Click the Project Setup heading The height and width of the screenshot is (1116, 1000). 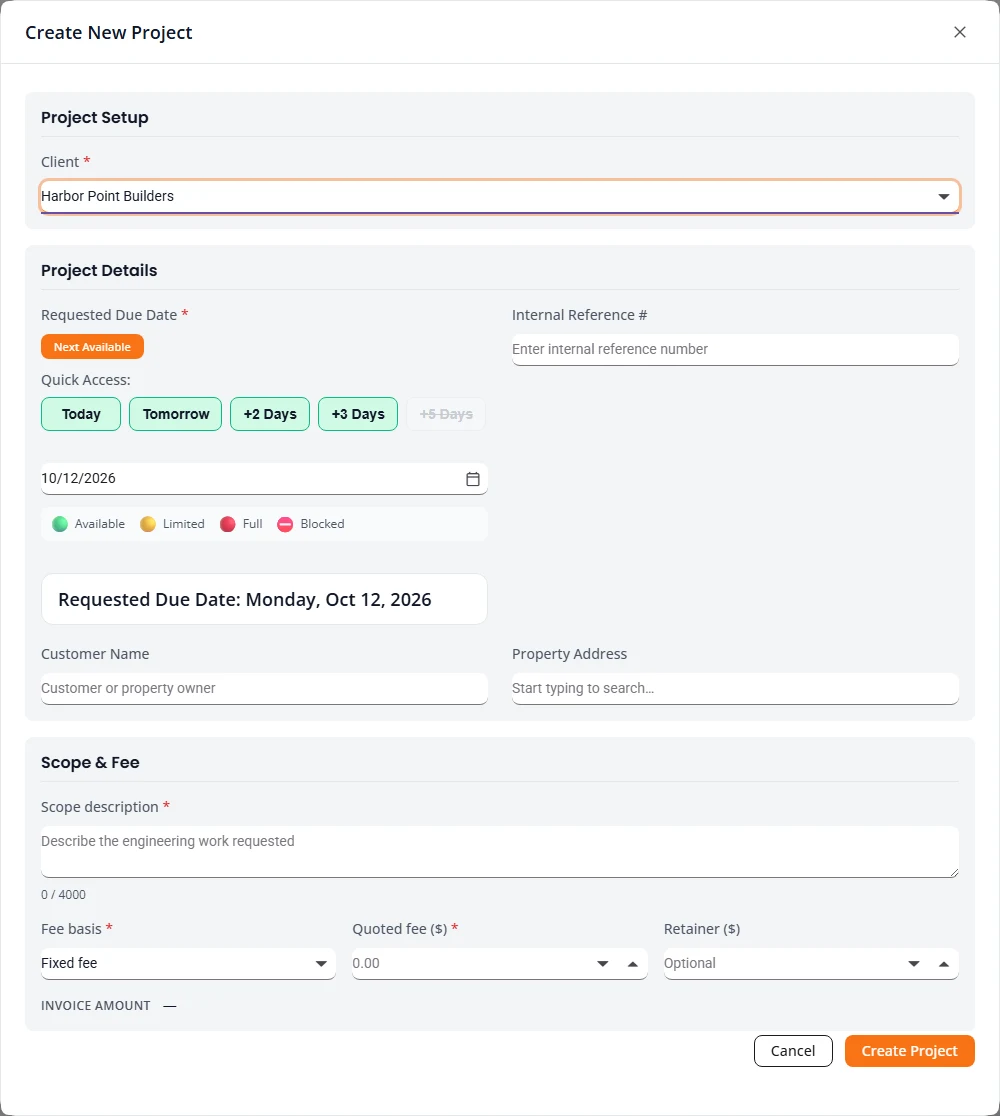tap(95, 117)
